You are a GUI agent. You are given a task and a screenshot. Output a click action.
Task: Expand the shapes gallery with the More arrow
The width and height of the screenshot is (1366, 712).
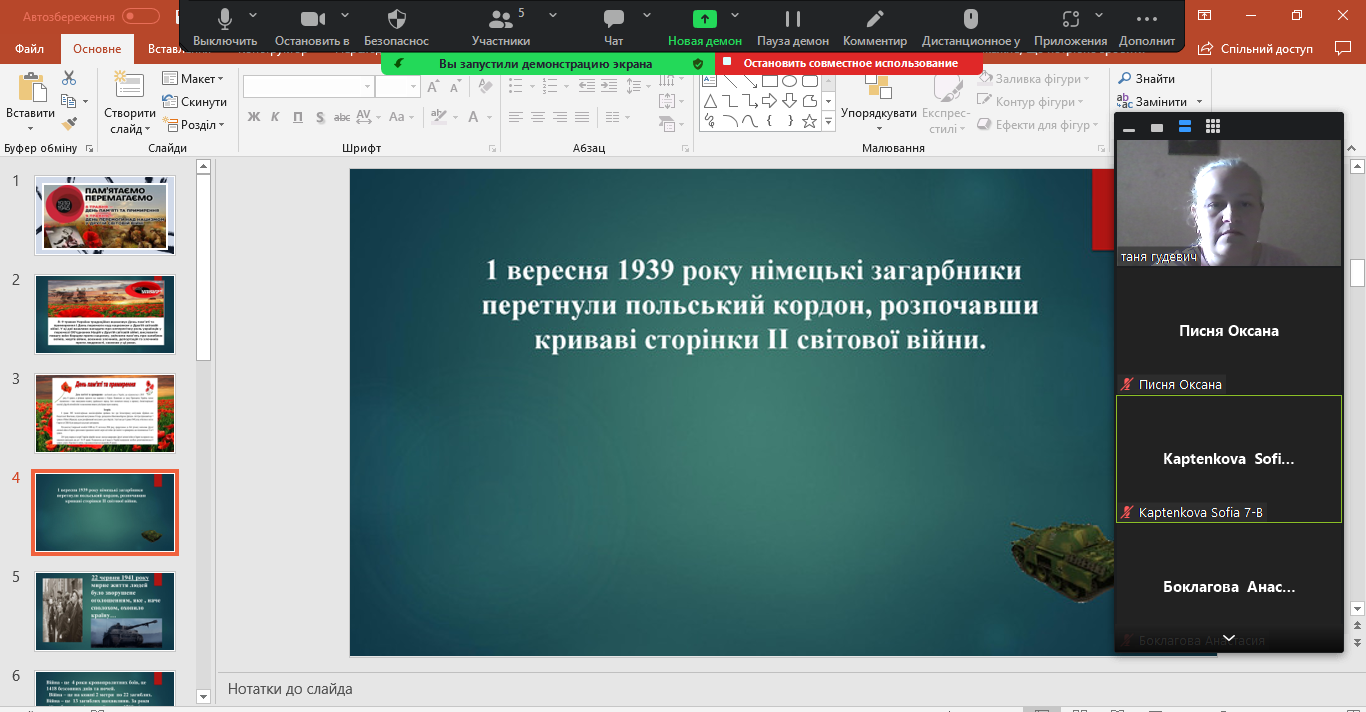828,123
